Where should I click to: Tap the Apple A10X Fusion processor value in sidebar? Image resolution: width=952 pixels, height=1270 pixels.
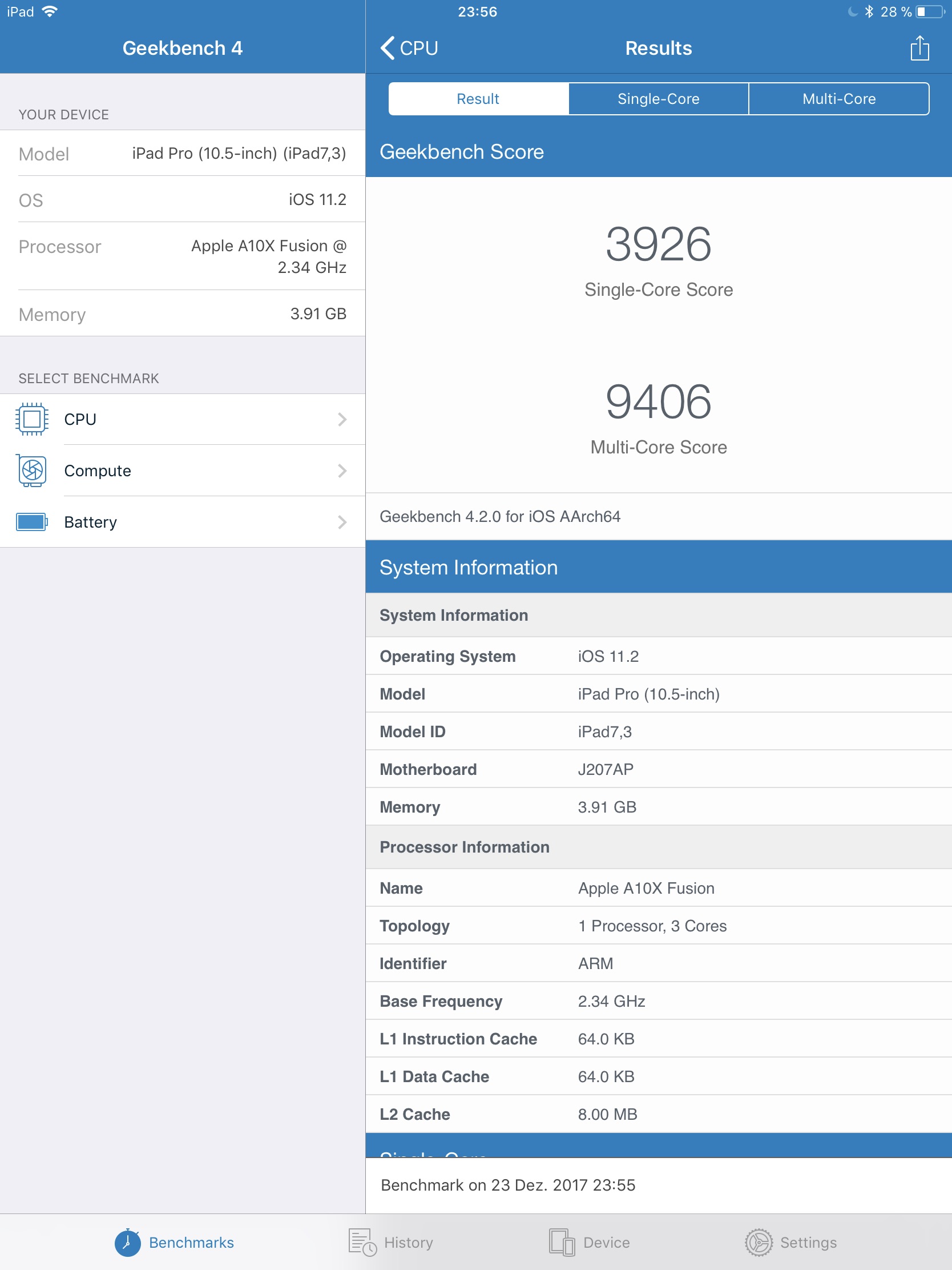(x=269, y=256)
